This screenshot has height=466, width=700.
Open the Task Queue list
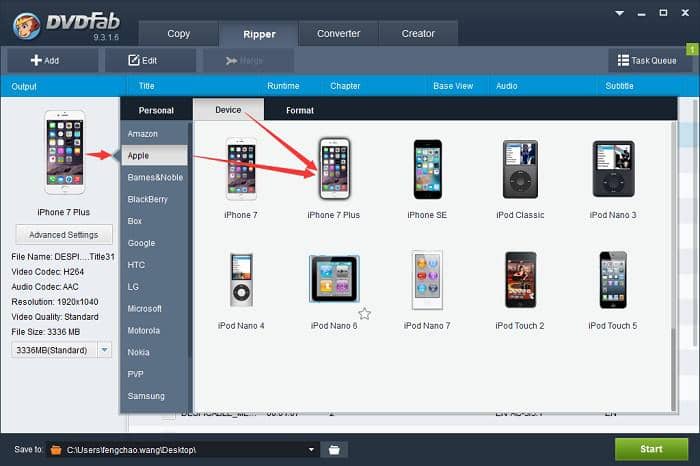(x=647, y=60)
